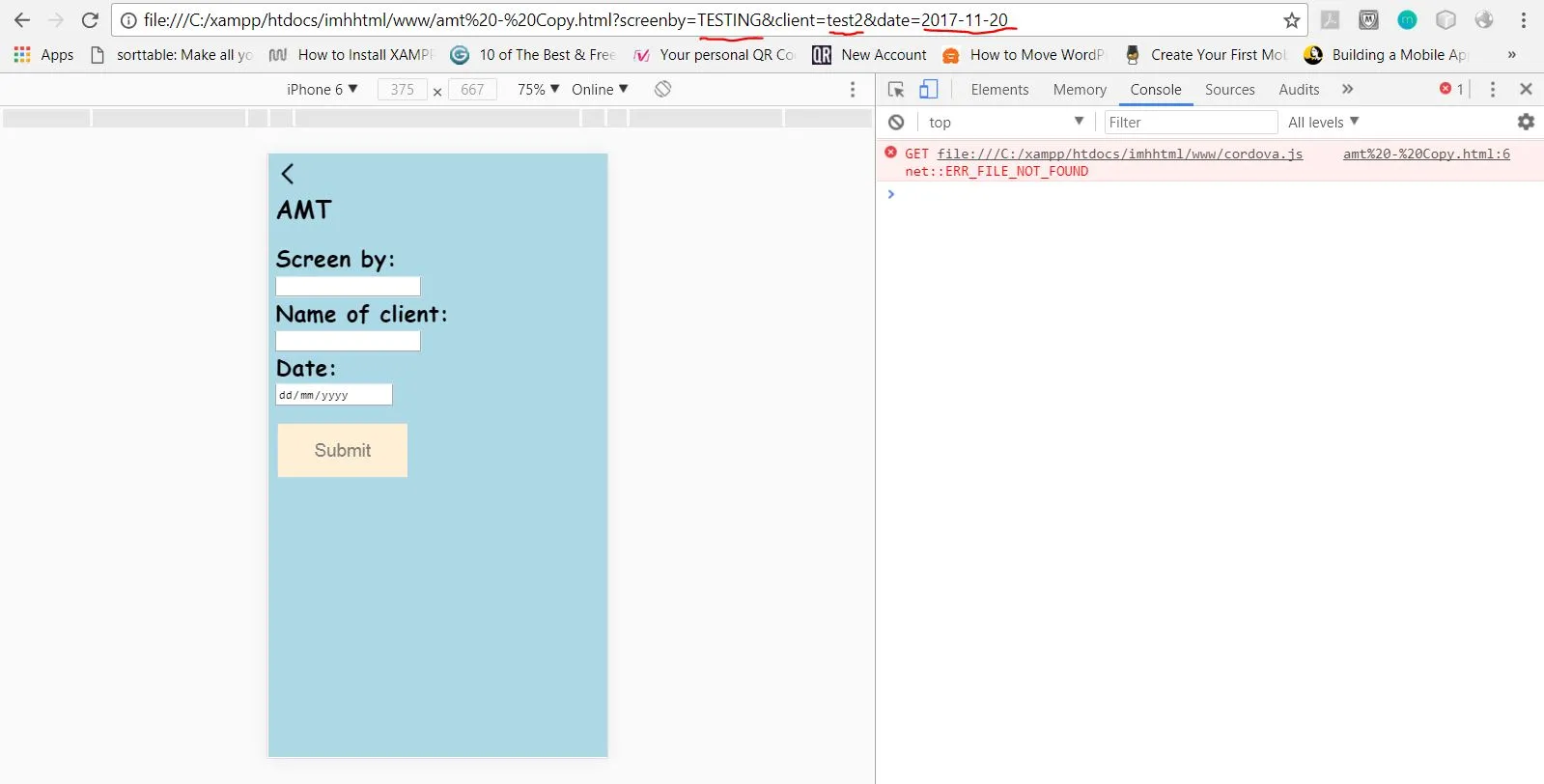
Task: Open the Online throttling dropdown
Action: pos(600,89)
